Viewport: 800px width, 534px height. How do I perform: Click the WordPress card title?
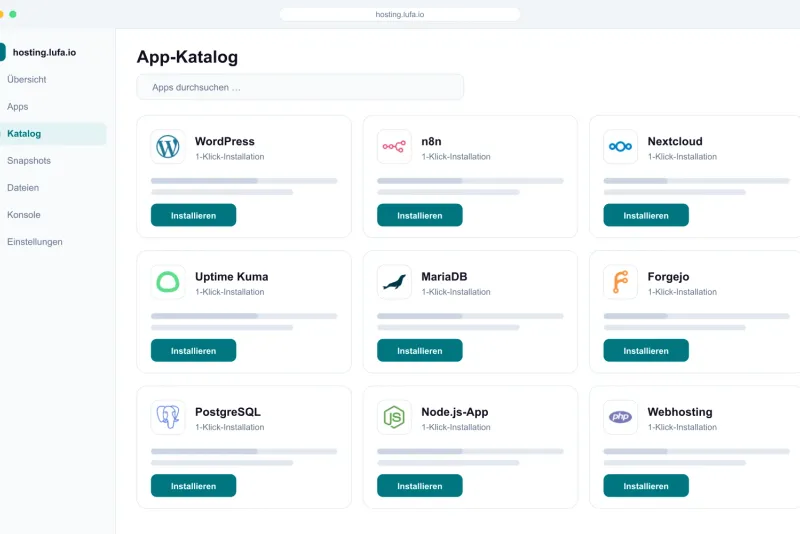[224, 141]
